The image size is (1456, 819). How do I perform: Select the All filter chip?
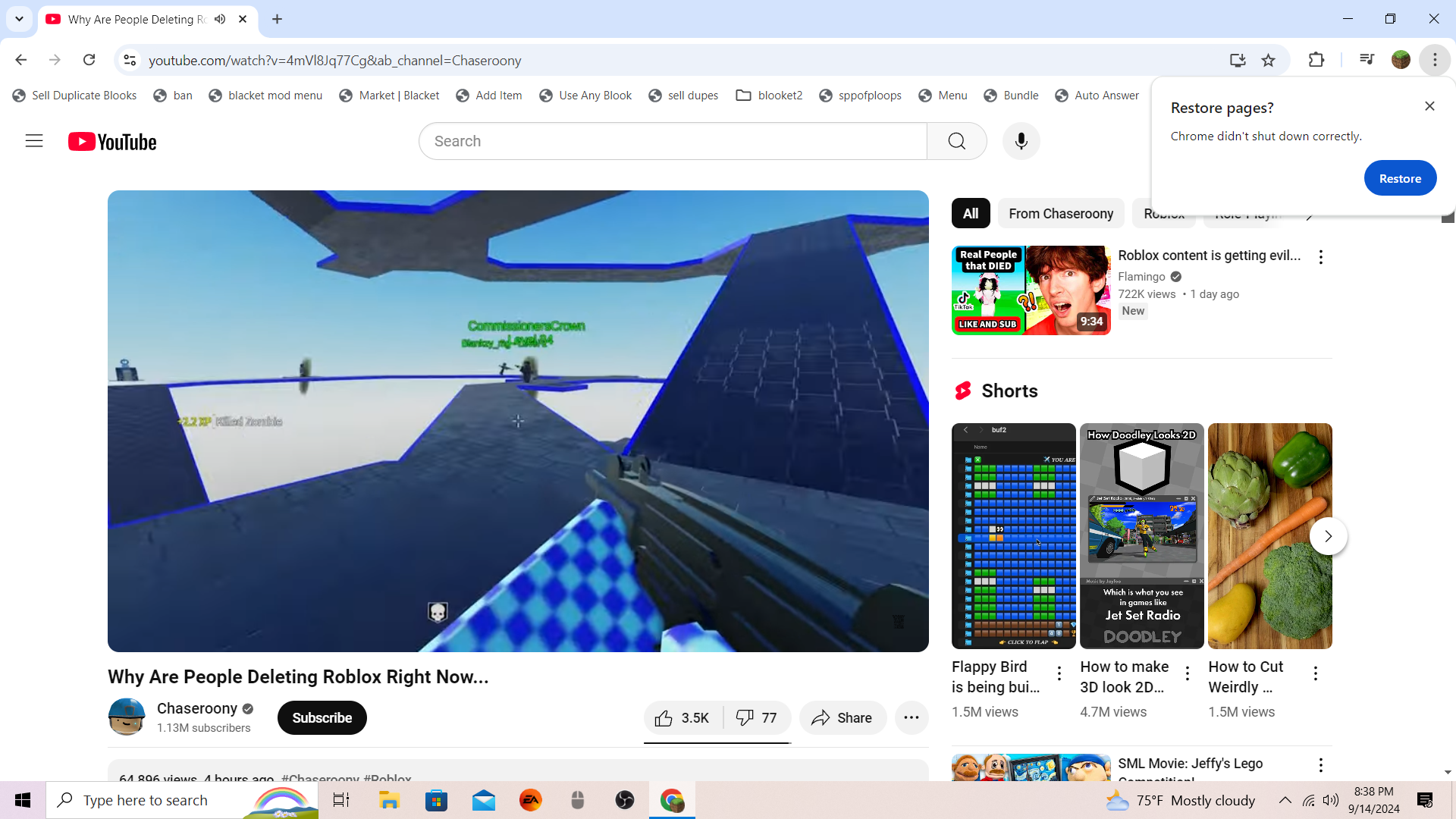[x=970, y=214]
